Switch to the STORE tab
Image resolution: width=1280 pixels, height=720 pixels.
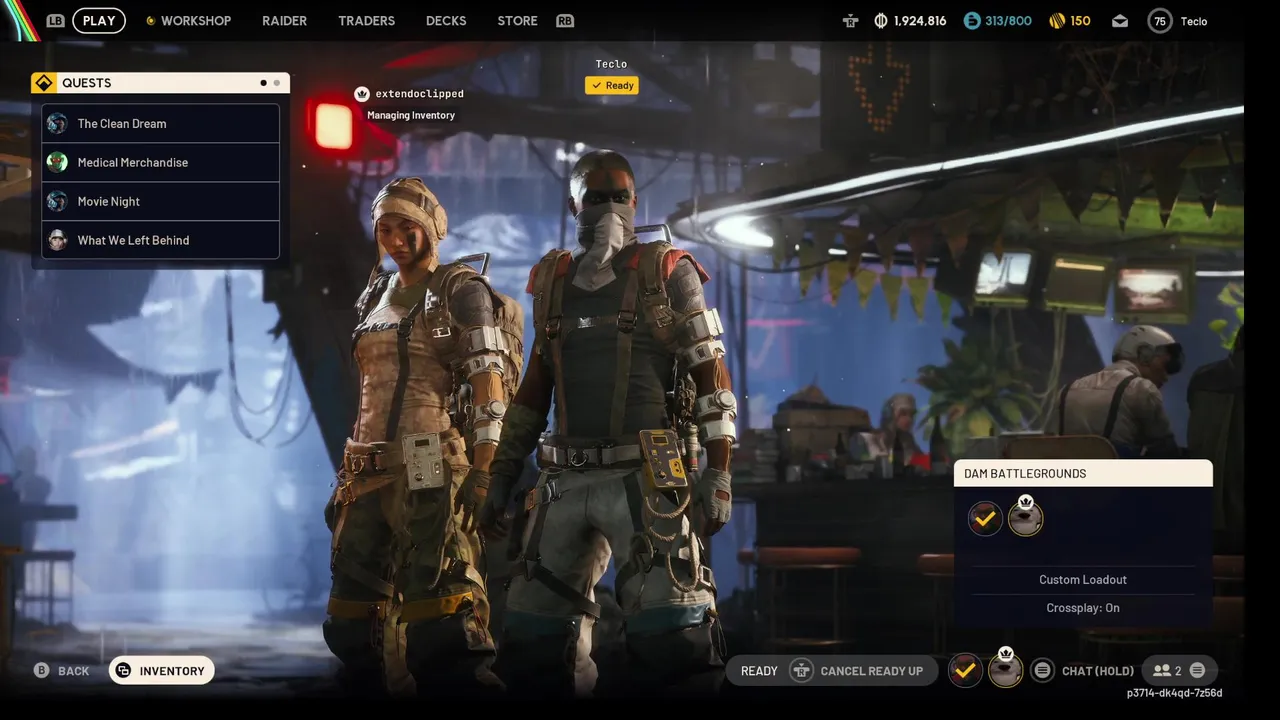(x=517, y=20)
